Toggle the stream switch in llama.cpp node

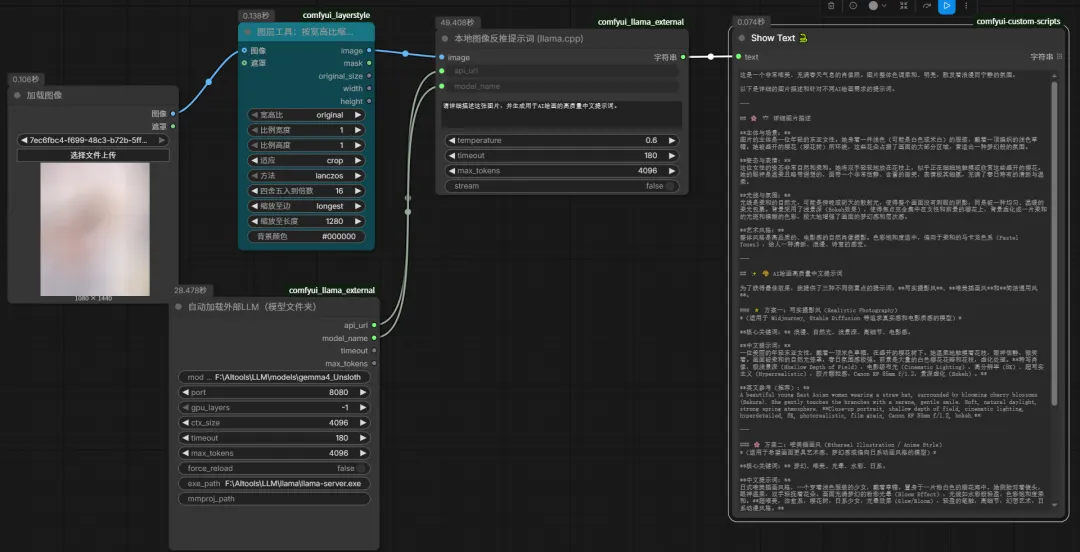click(x=672, y=186)
